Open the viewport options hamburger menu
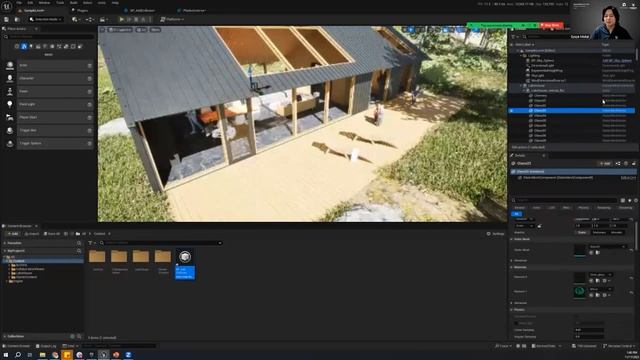640x360 pixels. coord(102,30)
